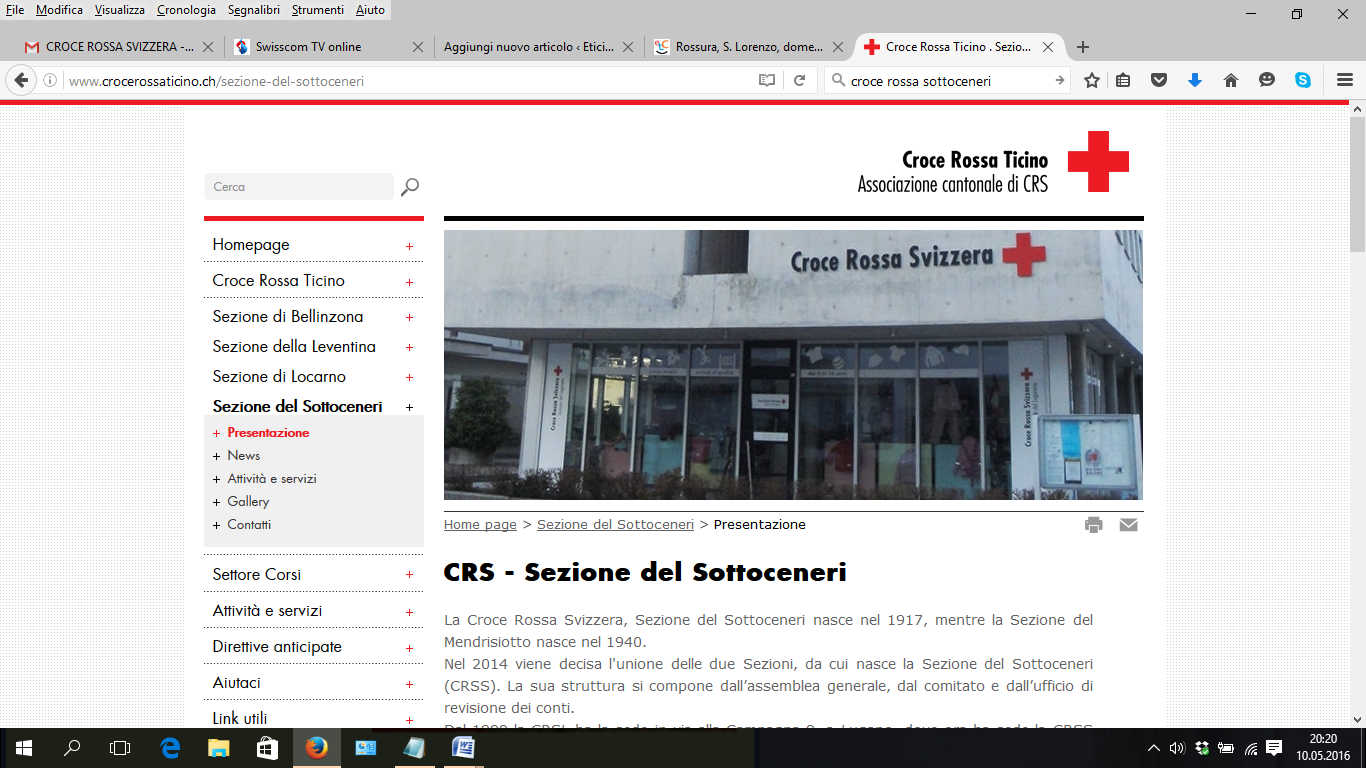Click the Croce Rossa Svizzera building photo

click(x=793, y=365)
